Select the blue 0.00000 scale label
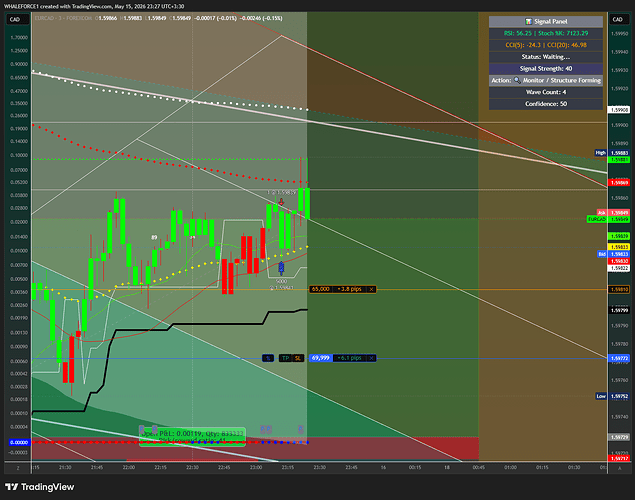 [x=19, y=442]
